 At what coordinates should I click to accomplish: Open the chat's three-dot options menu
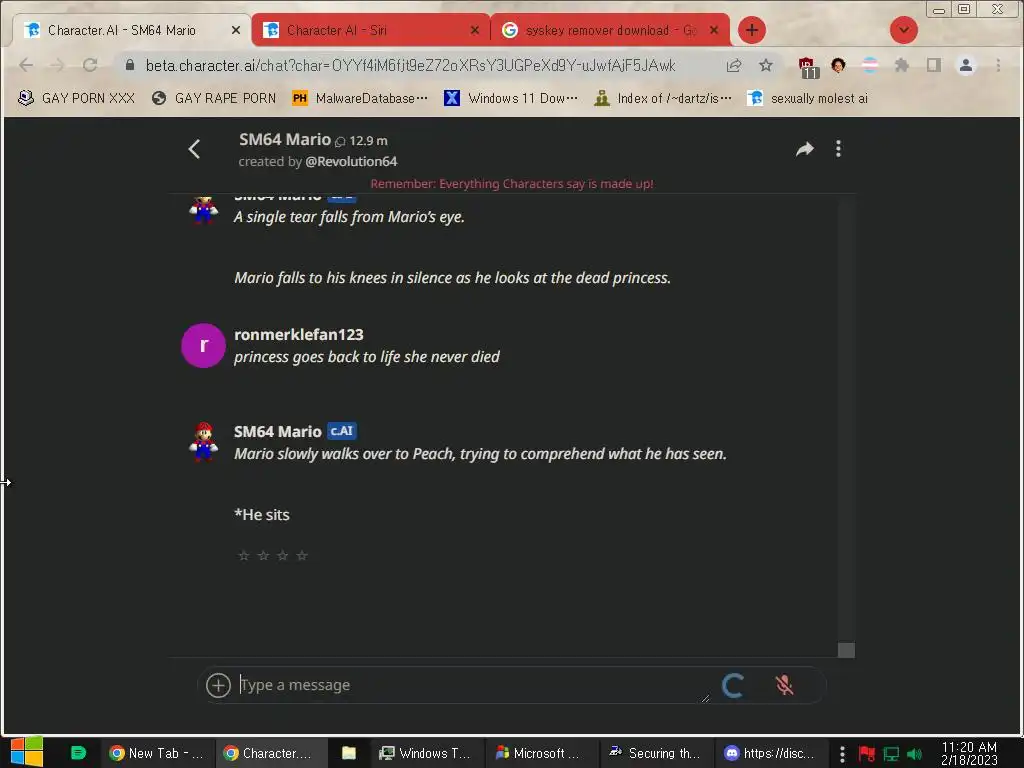pyautogui.click(x=839, y=149)
